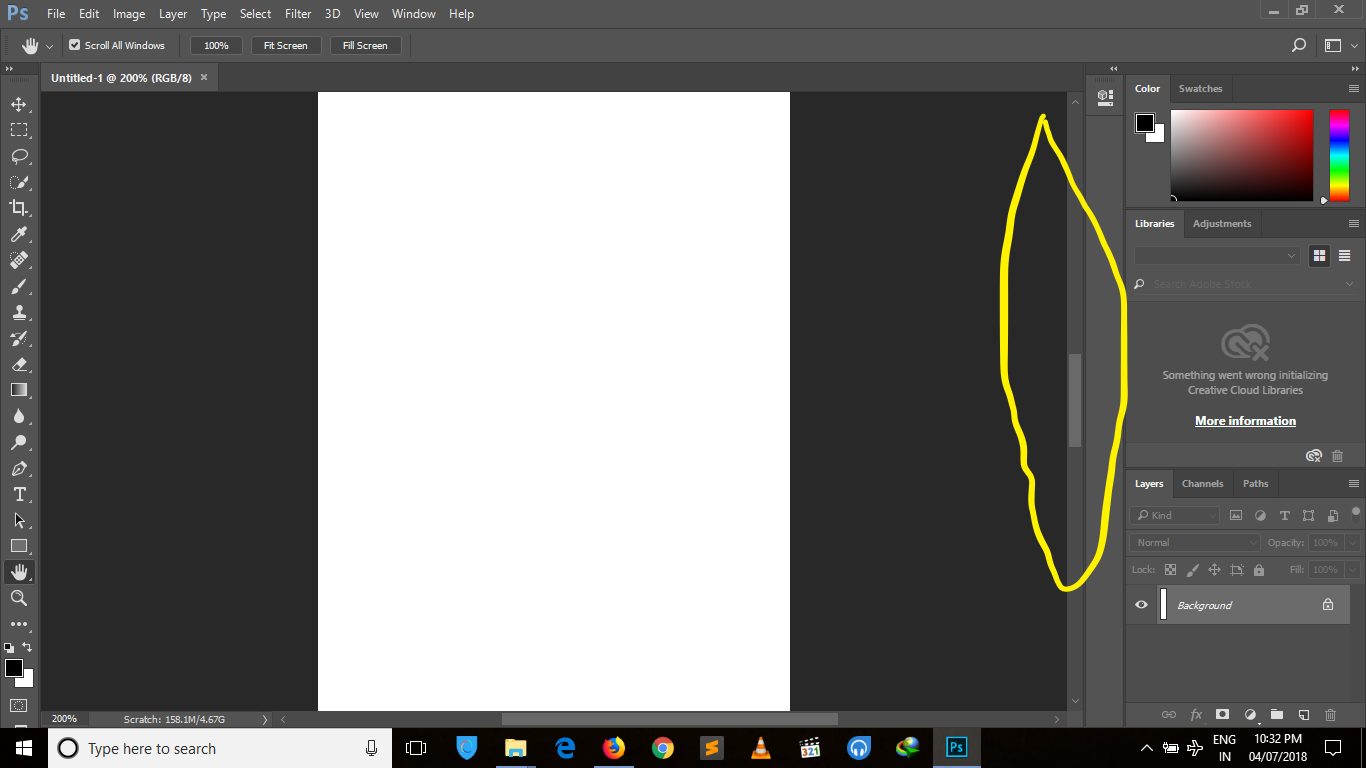Toggle the Lock transparent pixels option
This screenshot has width=1366, height=768.
click(x=1170, y=569)
